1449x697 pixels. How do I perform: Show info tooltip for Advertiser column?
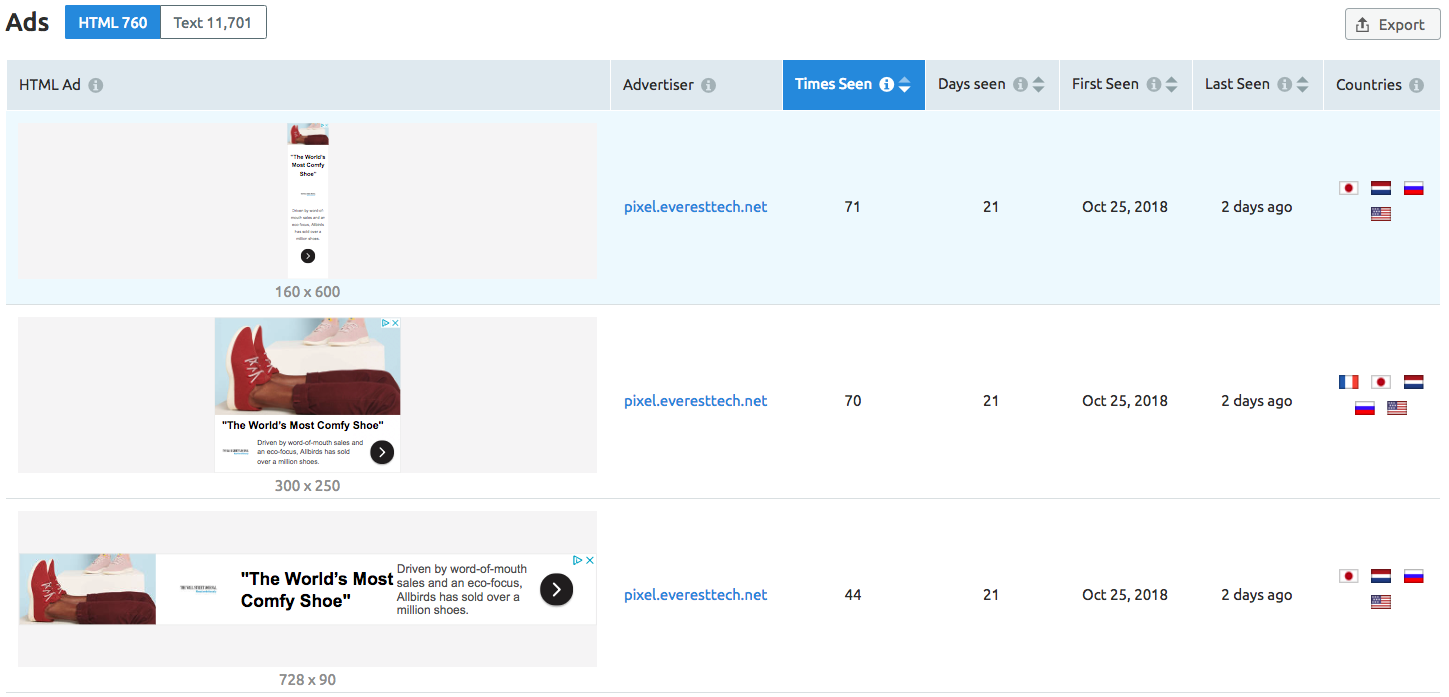(x=708, y=85)
